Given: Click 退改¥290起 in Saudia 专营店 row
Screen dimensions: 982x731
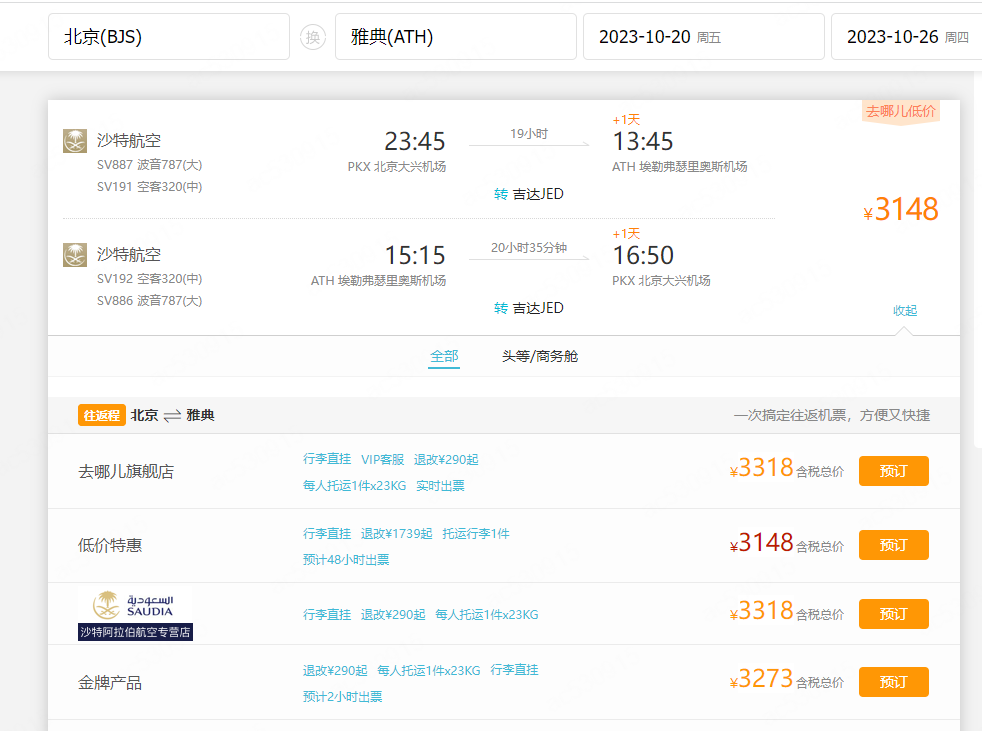Looking at the screenshot, I should (x=393, y=614).
